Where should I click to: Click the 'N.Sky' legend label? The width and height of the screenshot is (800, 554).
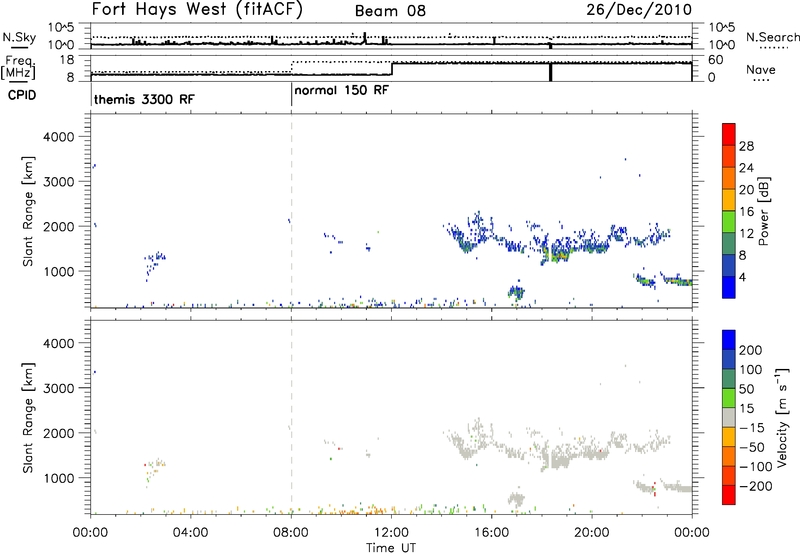pos(19,37)
